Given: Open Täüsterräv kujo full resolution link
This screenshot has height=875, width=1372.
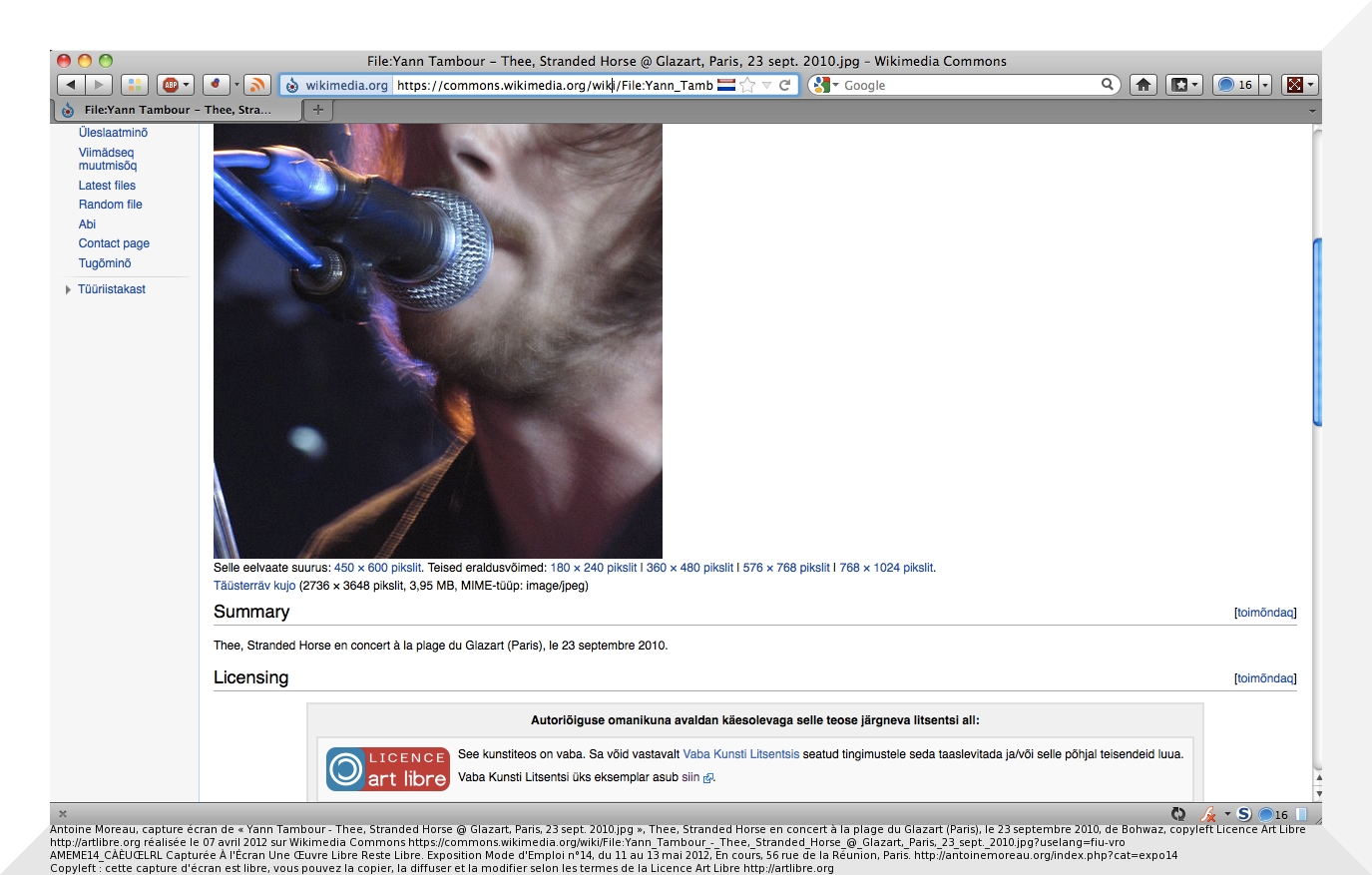Looking at the screenshot, I should point(254,586).
